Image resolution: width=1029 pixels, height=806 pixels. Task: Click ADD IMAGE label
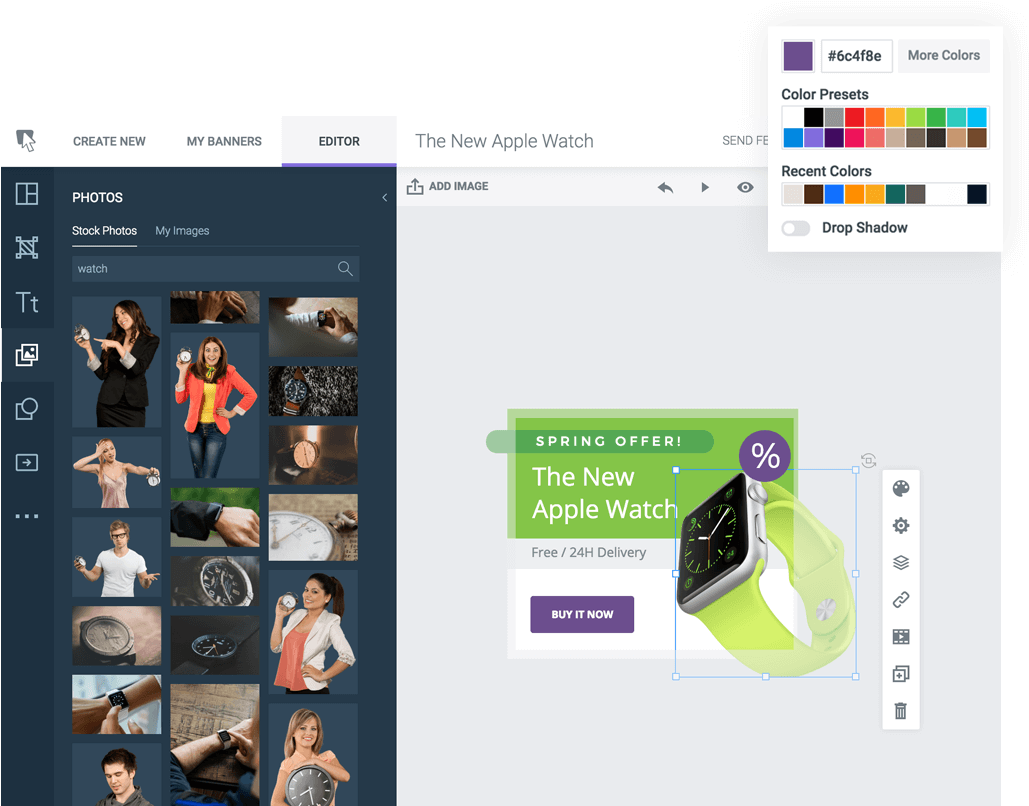pos(459,186)
